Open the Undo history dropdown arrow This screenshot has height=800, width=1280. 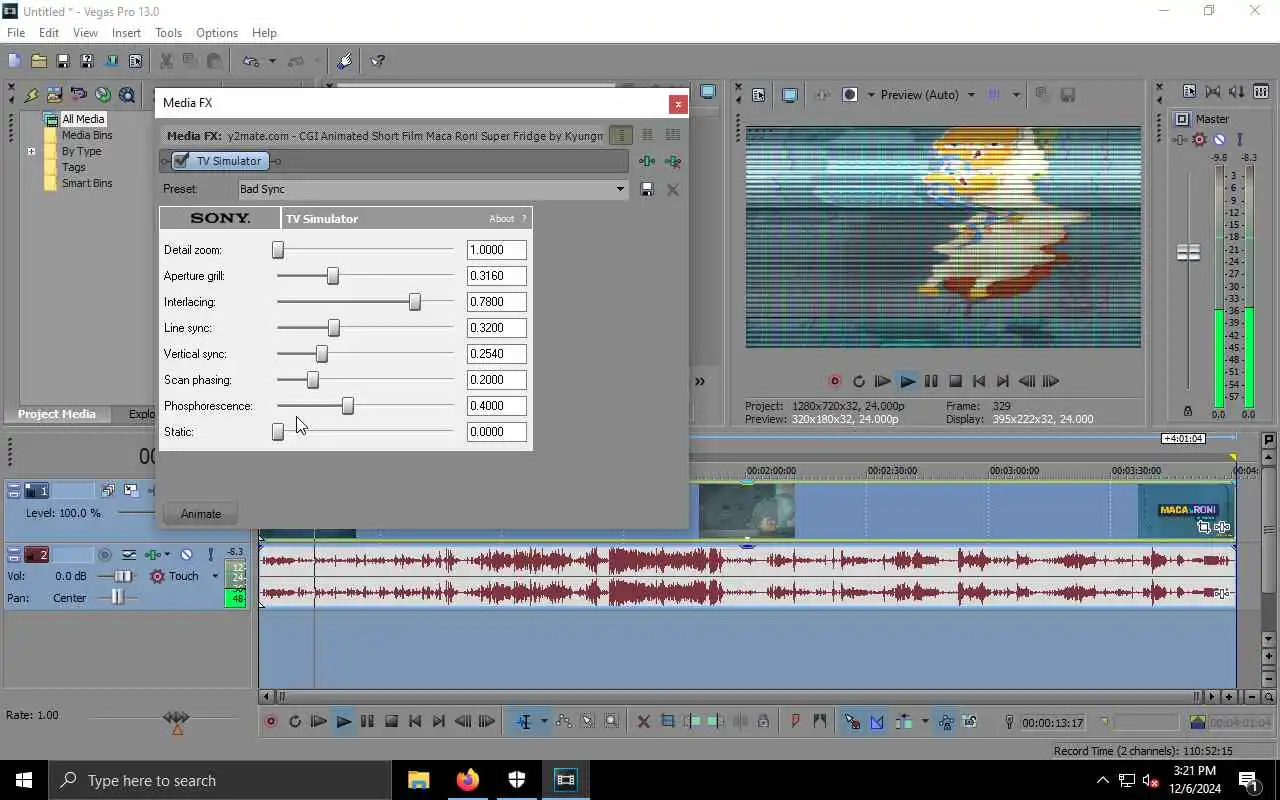coord(272,61)
